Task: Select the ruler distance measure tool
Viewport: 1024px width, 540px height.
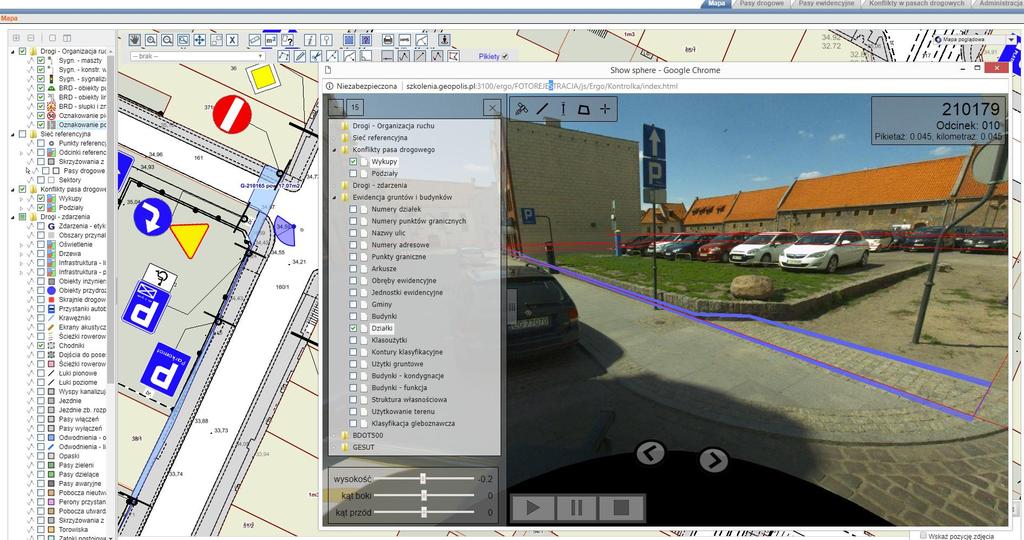Action: point(255,40)
